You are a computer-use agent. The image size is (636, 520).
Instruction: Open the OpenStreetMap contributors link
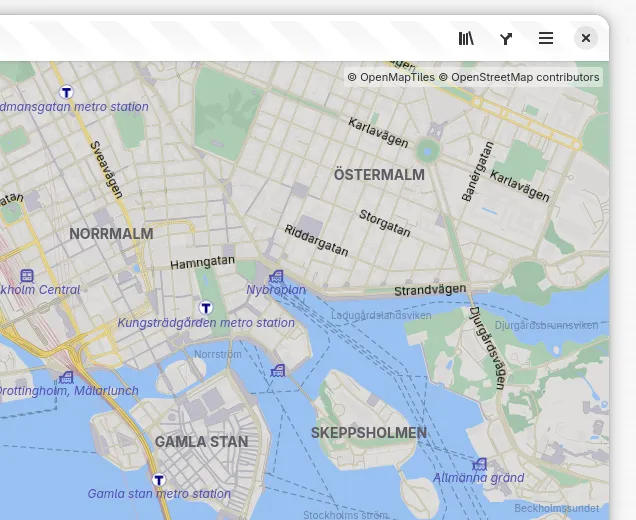point(524,77)
